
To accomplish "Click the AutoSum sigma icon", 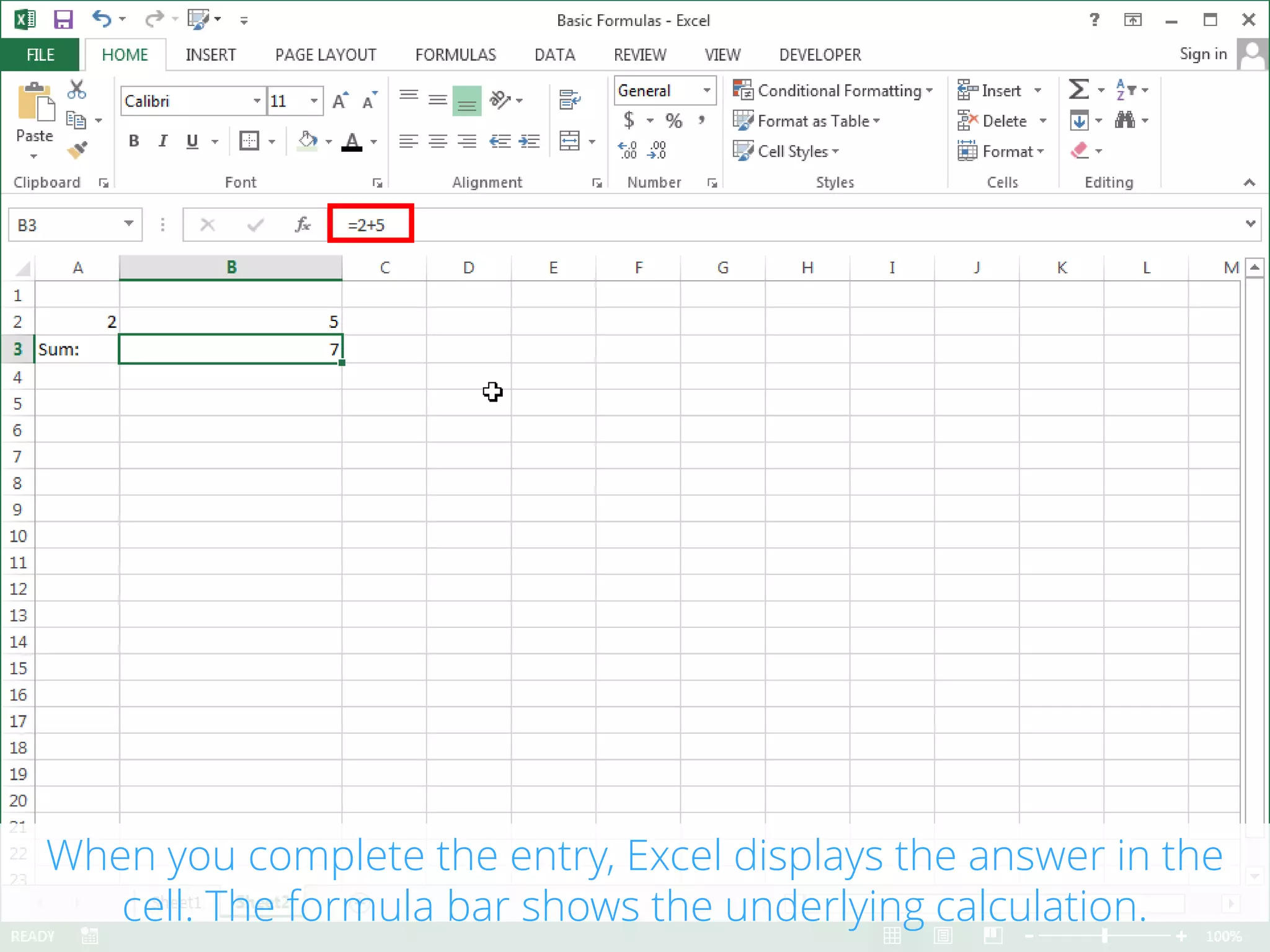I will click(x=1078, y=90).
